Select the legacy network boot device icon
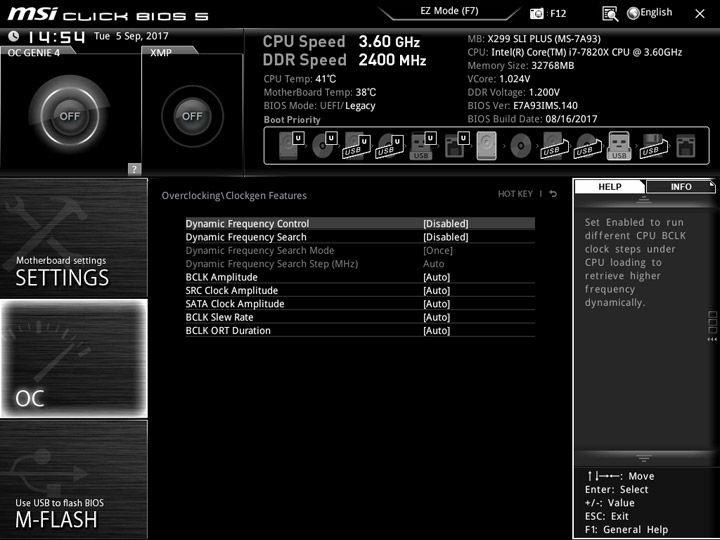Screen dimensions: 720x540 tap(686, 146)
